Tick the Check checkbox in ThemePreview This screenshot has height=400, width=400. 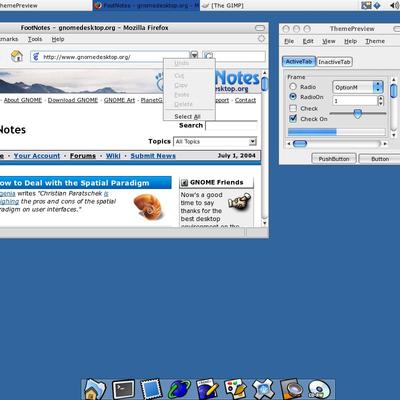pyautogui.click(x=293, y=108)
